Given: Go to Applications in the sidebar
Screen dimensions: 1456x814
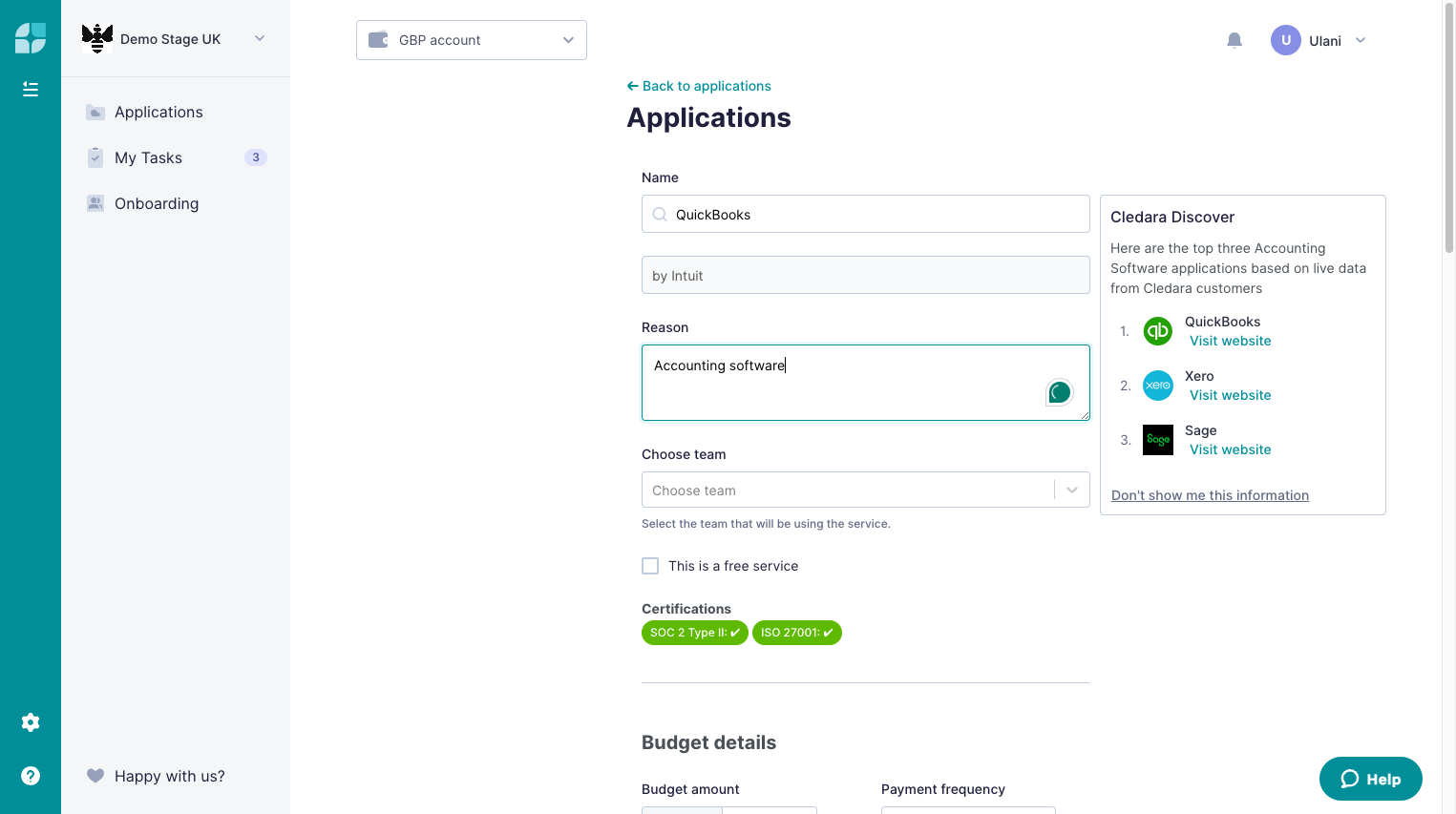Looking at the screenshot, I should coord(158,113).
